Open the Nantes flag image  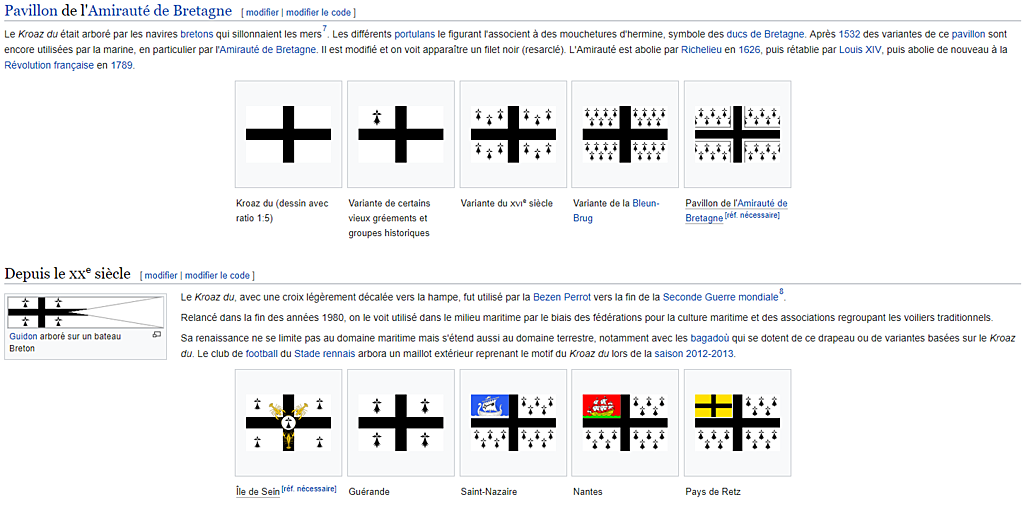(625, 422)
